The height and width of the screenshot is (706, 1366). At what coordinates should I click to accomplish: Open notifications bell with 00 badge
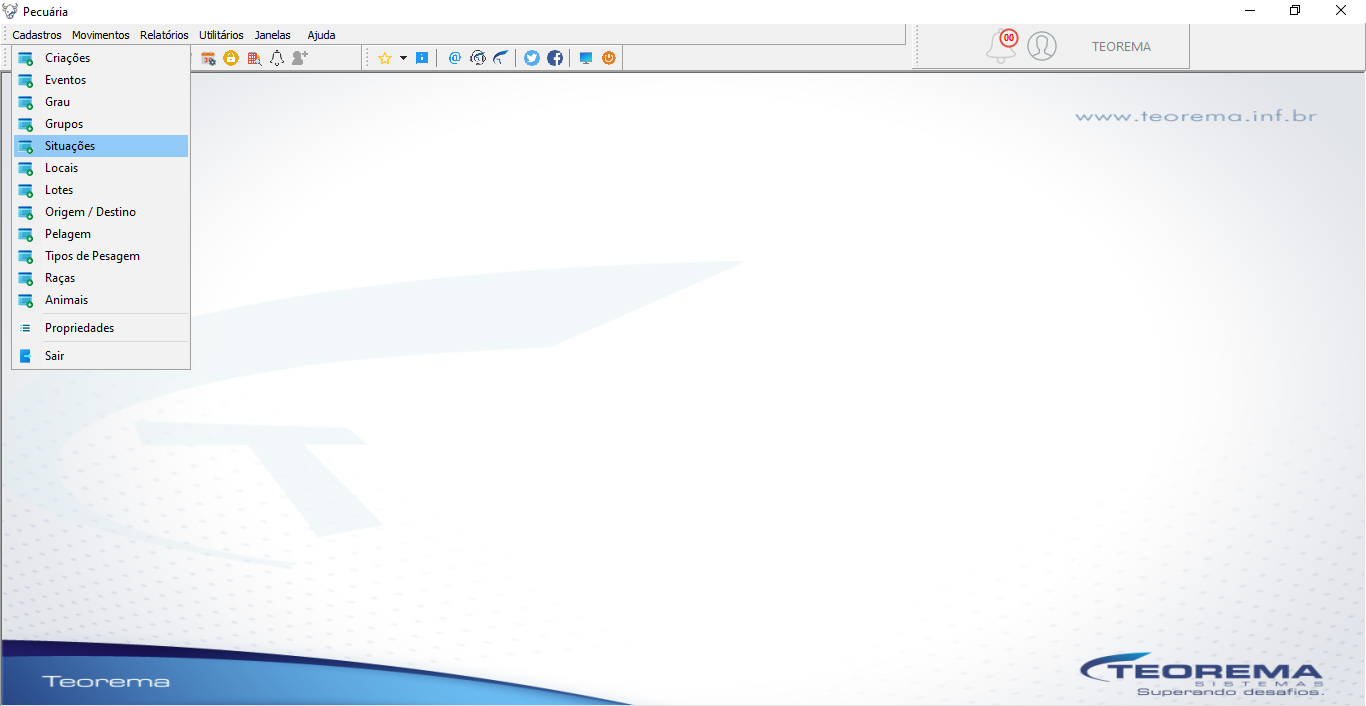[1001, 46]
